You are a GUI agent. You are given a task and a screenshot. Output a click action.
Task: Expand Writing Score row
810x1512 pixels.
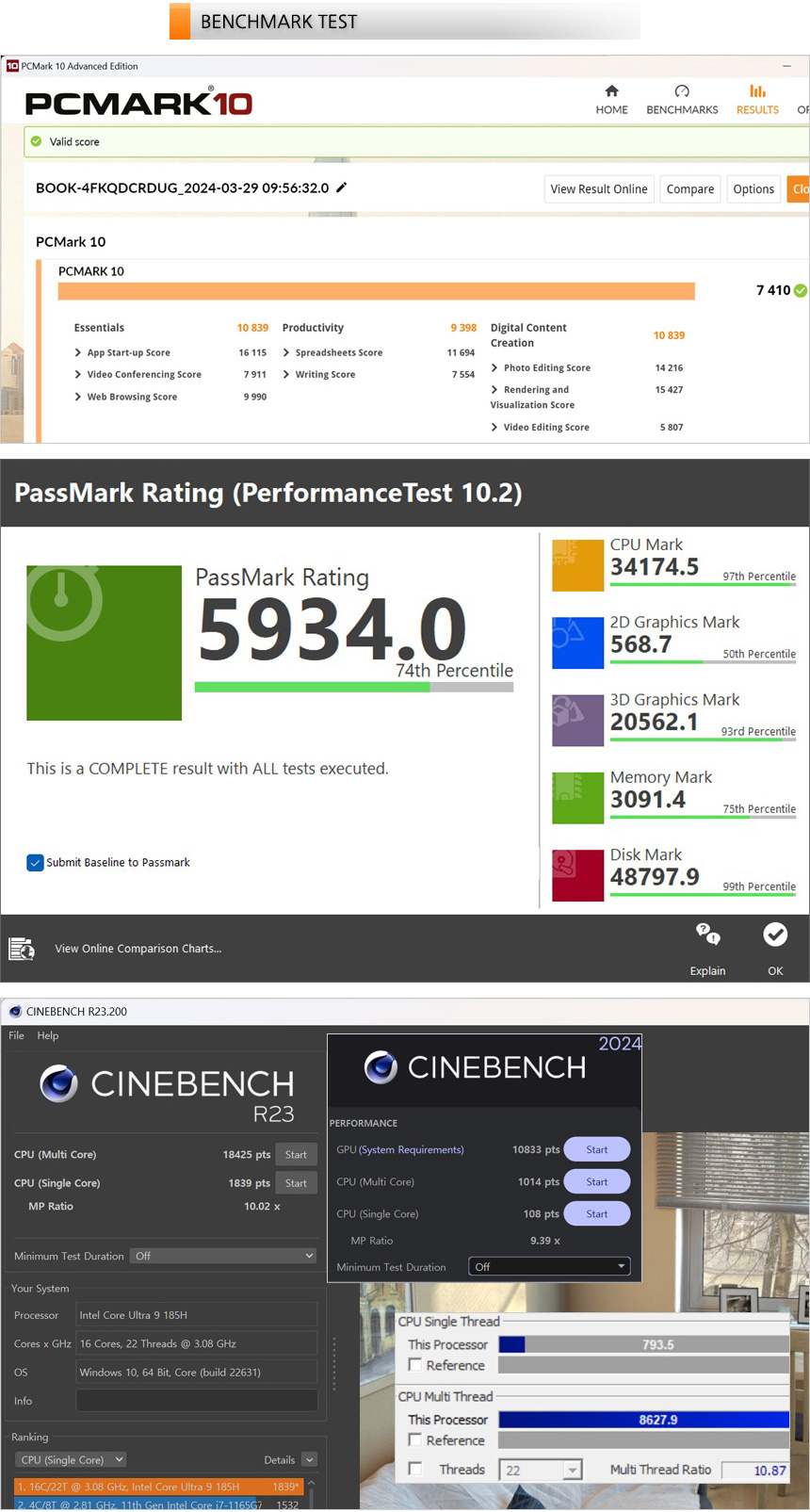coord(286,374)
